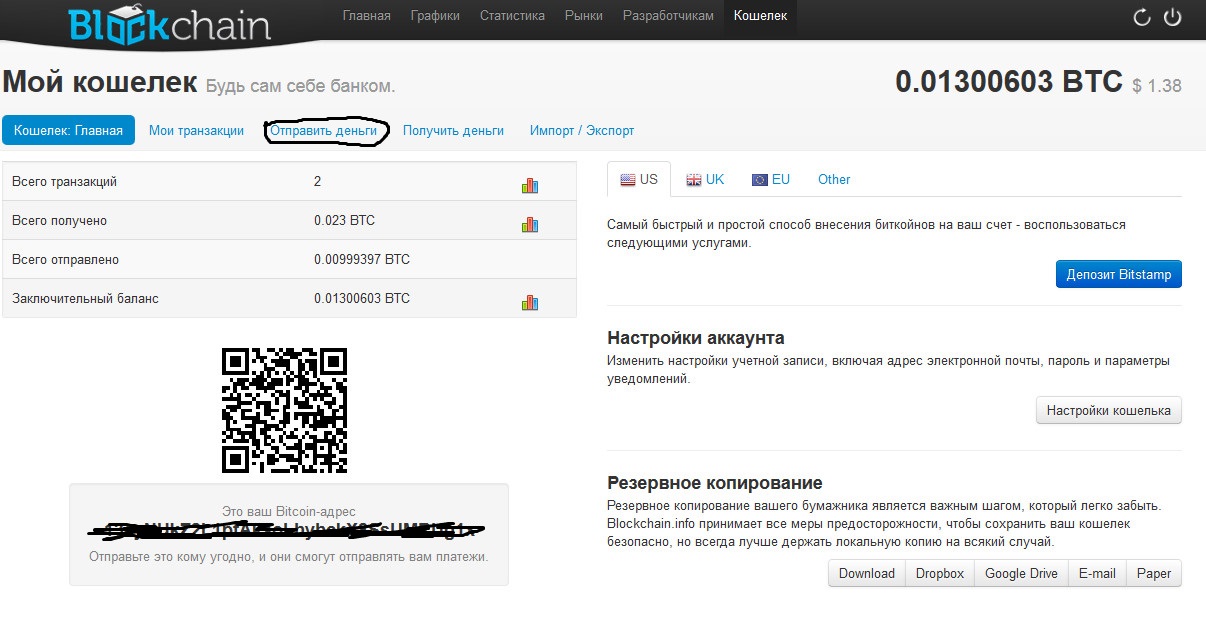Select the US deposit tab

coord(639,179)
